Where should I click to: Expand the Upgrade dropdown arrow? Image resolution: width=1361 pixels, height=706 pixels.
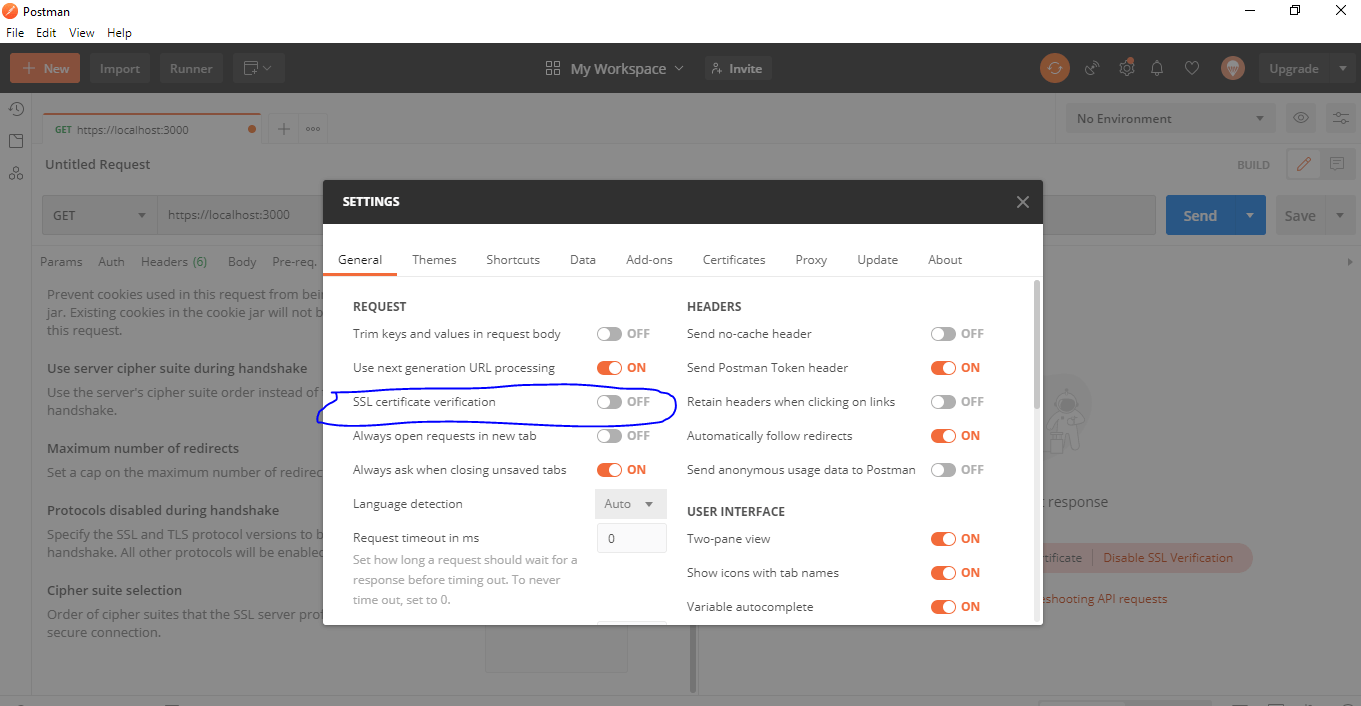pyautogui.click(x=1342, y=68)
